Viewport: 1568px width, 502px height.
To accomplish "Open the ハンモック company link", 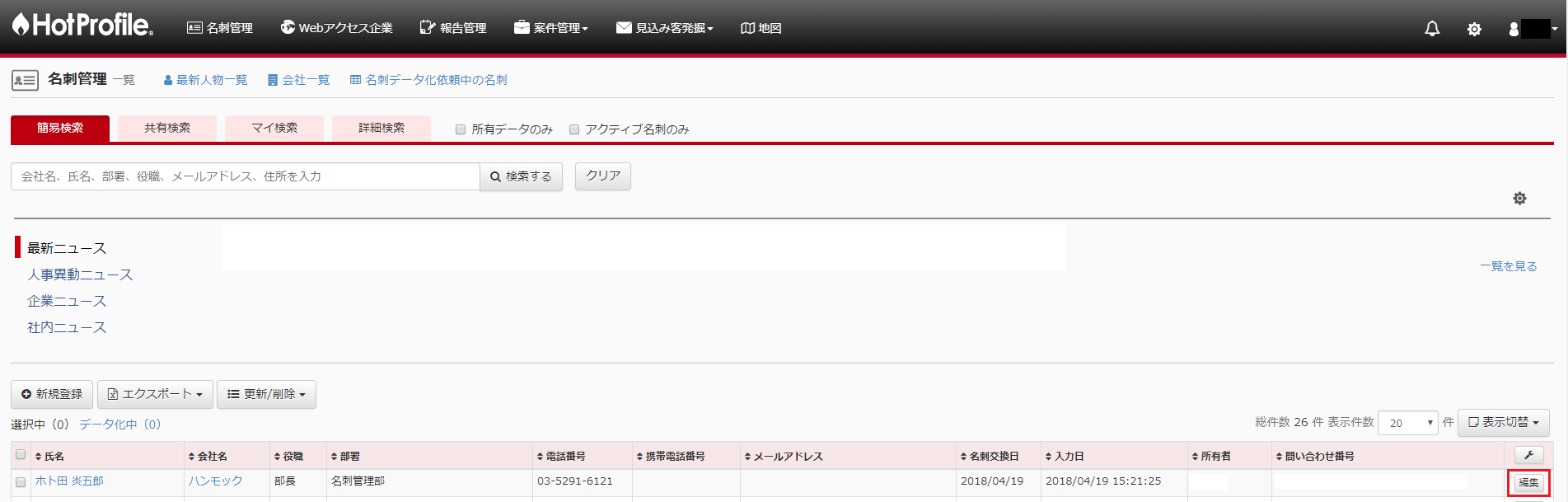I will coord(215,481).
